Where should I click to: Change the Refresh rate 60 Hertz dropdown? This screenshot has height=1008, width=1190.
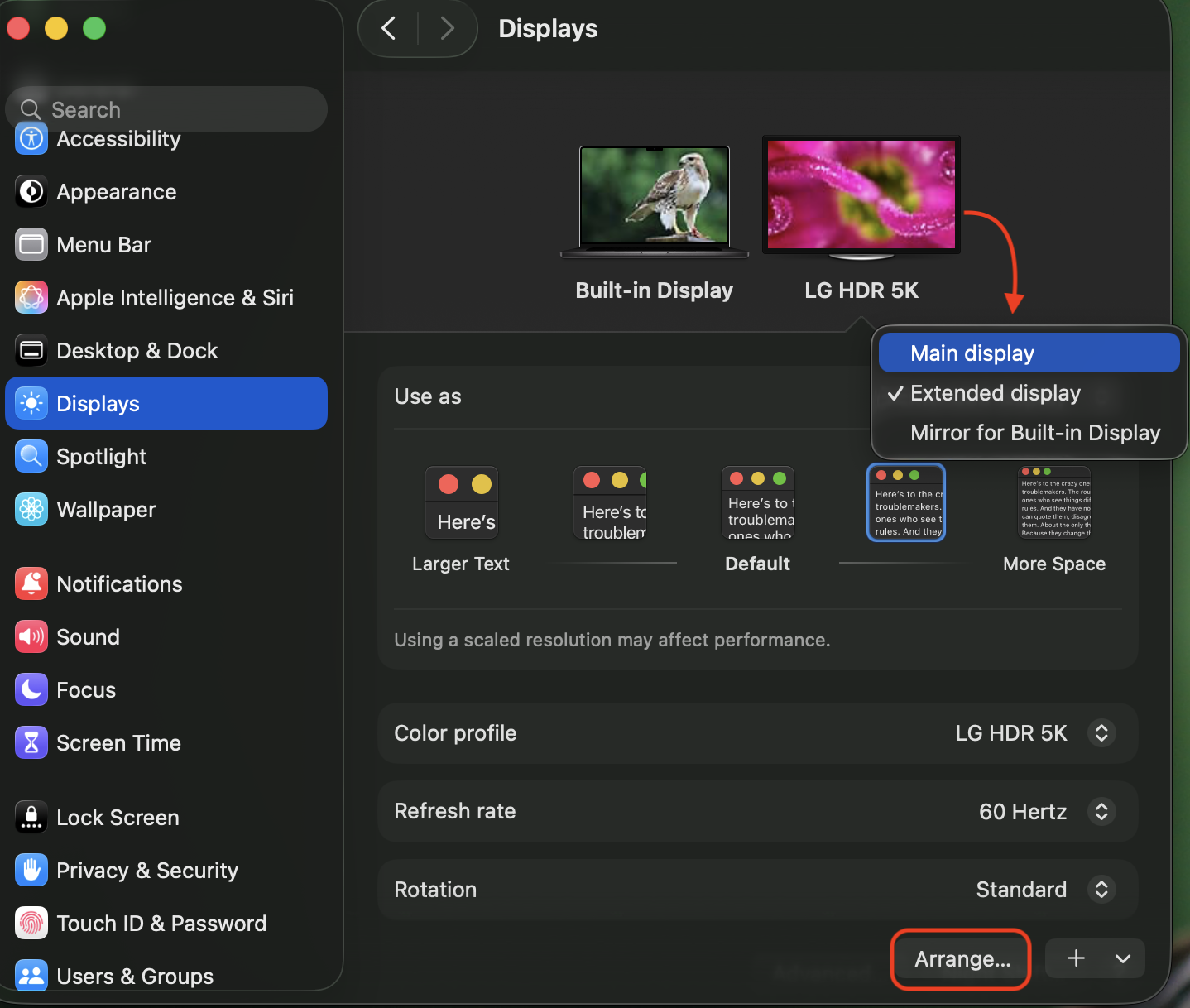[1101, 812]
